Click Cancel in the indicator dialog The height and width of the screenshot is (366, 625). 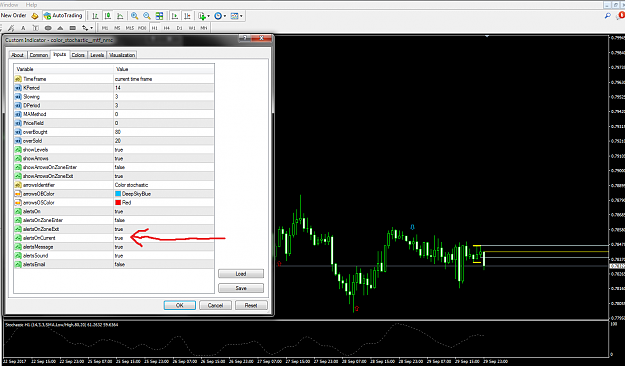pyautogui.click(x=215, y=305)
